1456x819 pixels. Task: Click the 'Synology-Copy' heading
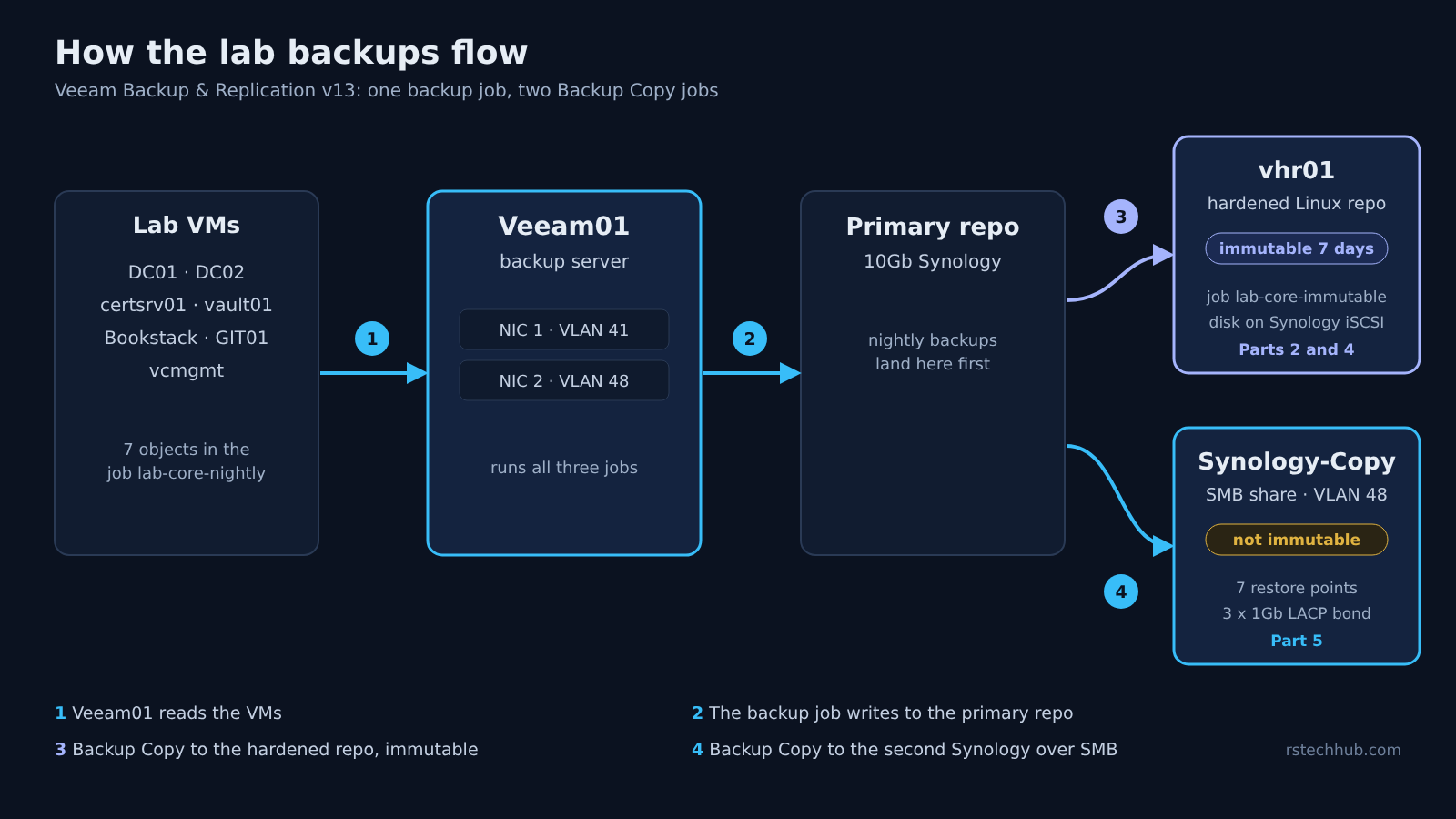click(x=1297, y=461)
